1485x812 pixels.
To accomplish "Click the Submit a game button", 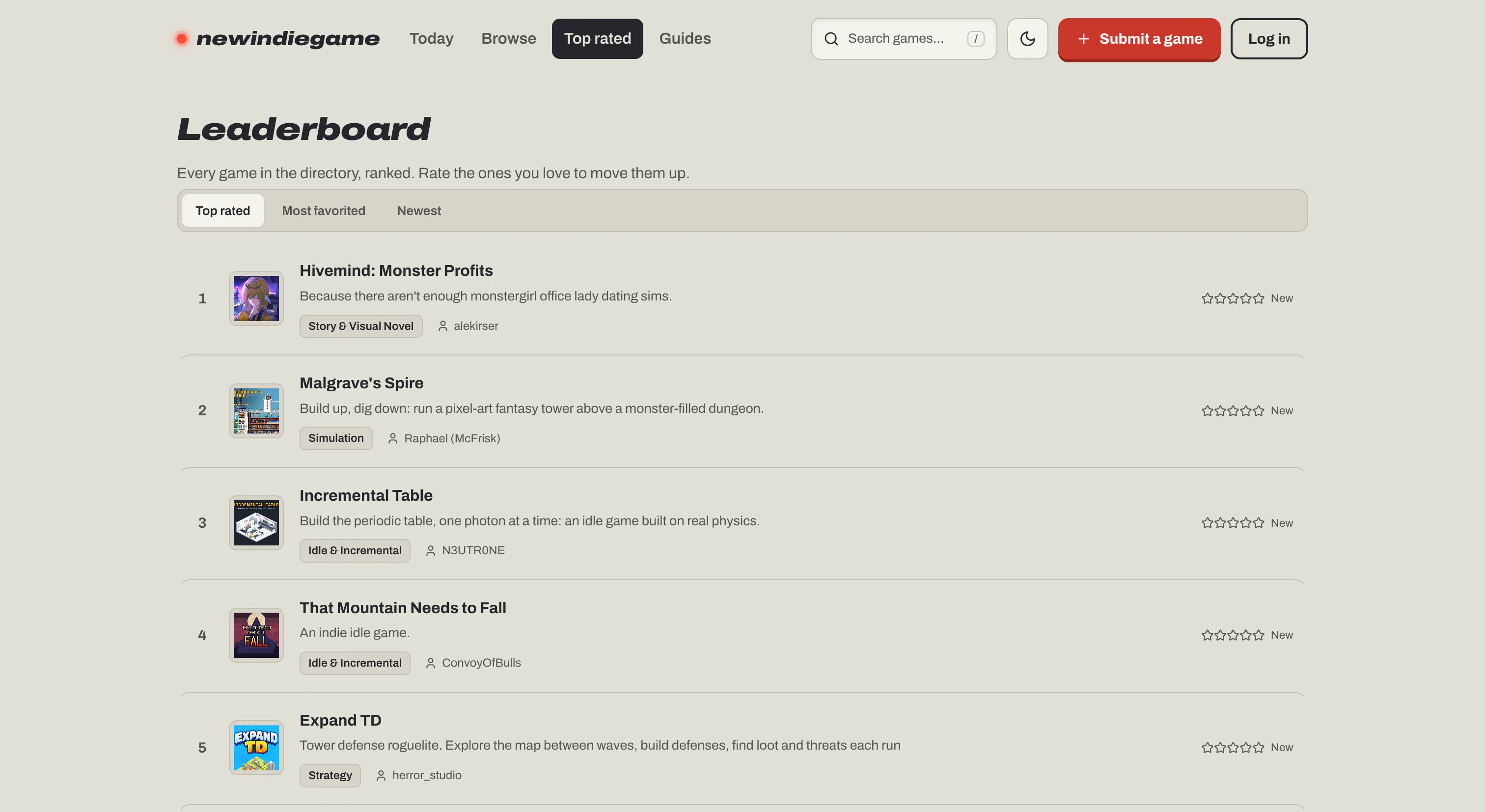I will point(1139,39).
